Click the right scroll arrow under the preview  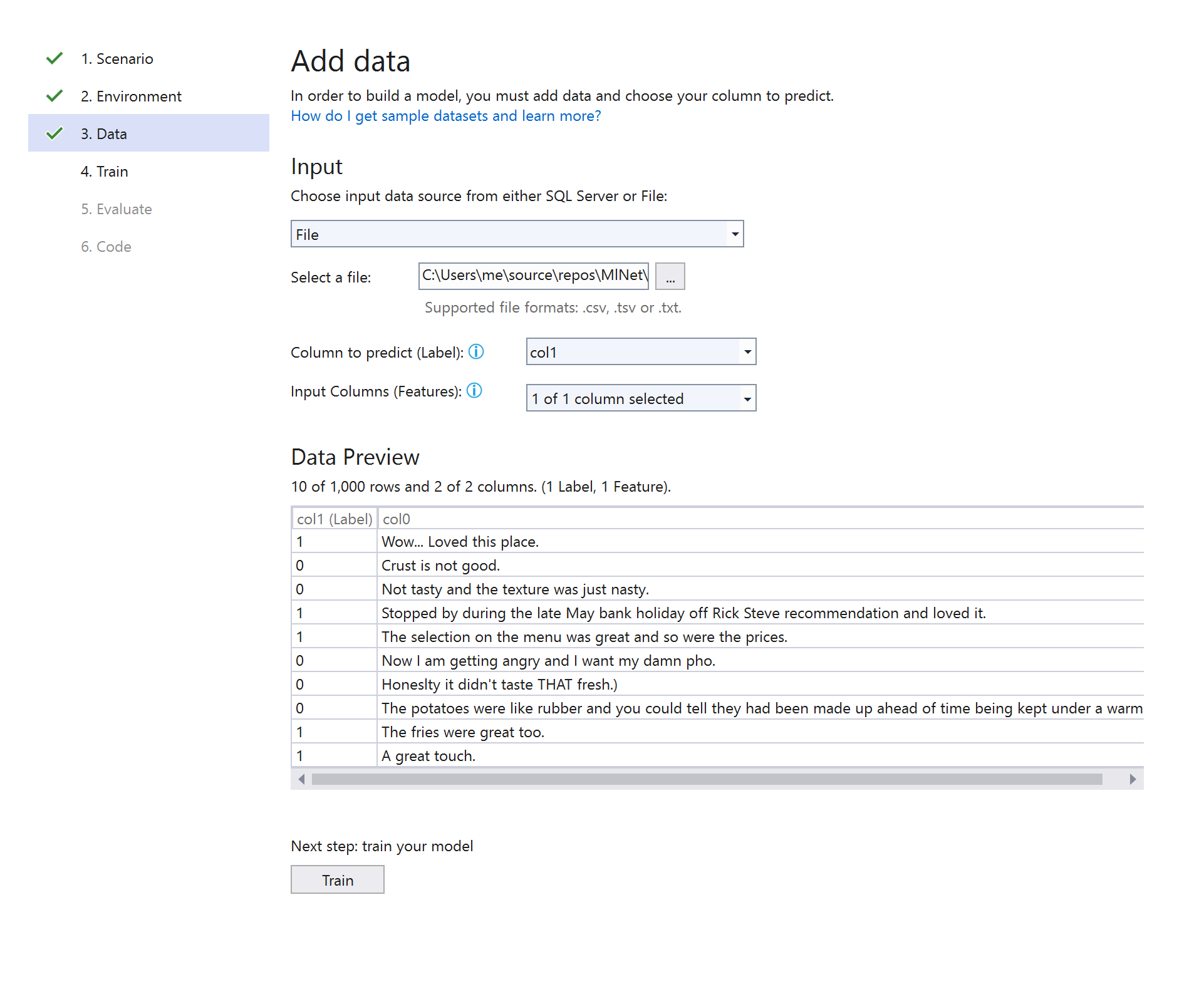click(1133, 779)
